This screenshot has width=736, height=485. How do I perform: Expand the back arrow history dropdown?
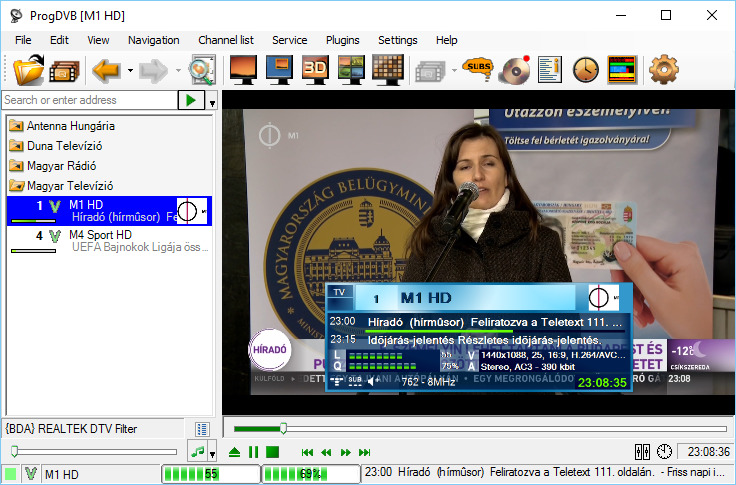coord(130,71)
